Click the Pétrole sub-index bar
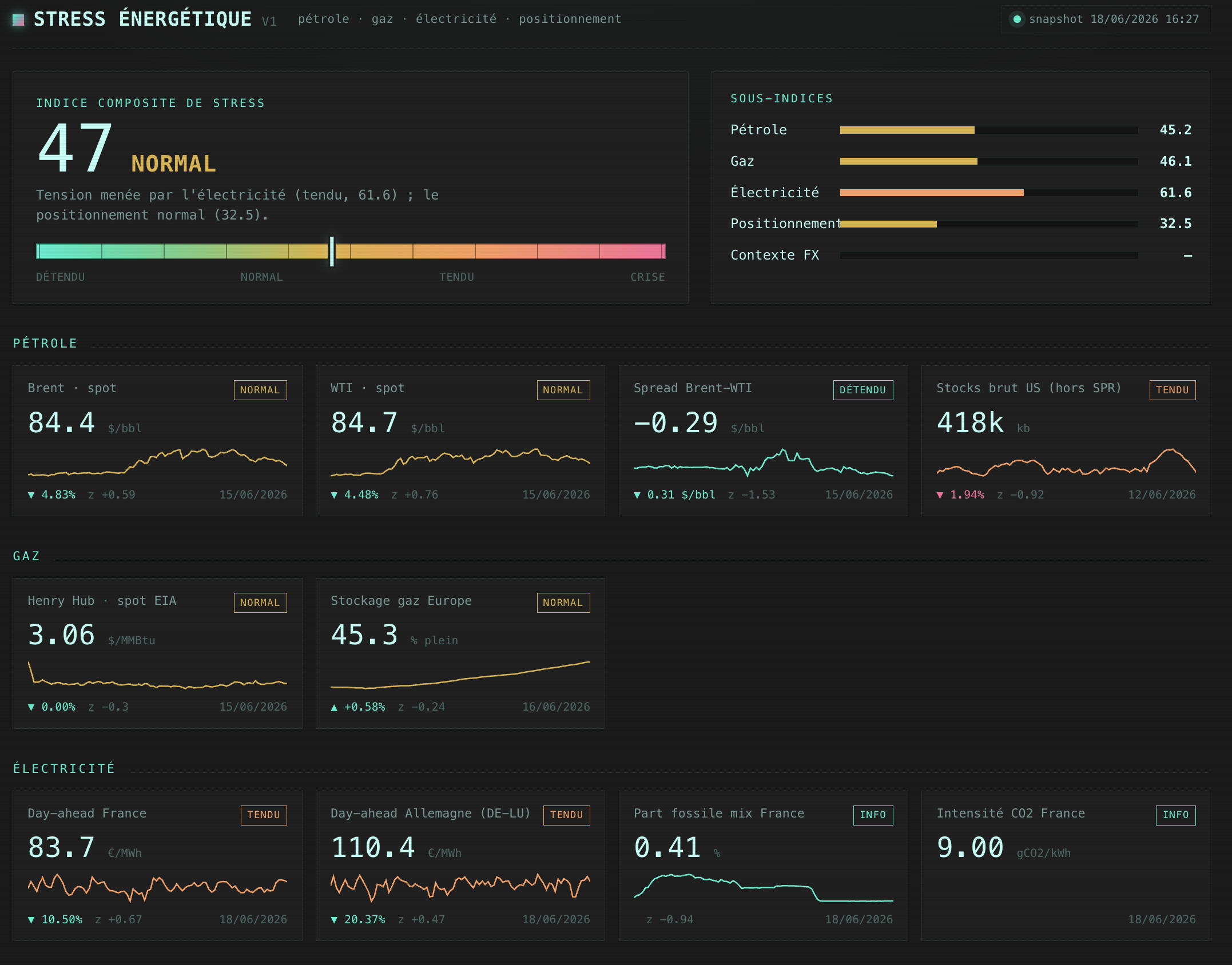 pyautogui.click(x=989, y=130)
